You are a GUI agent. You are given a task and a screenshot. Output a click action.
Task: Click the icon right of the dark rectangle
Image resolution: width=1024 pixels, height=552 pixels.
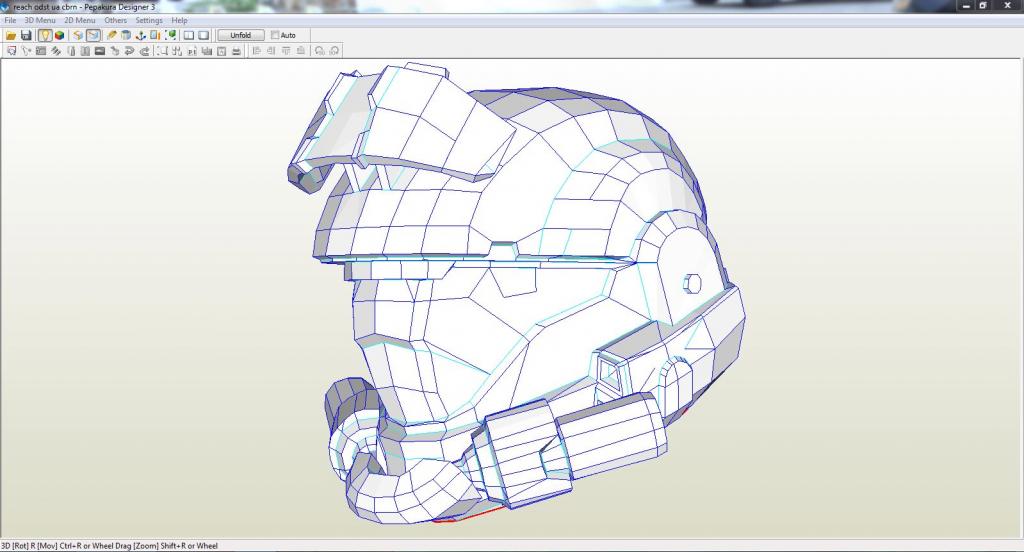[115, 51]
